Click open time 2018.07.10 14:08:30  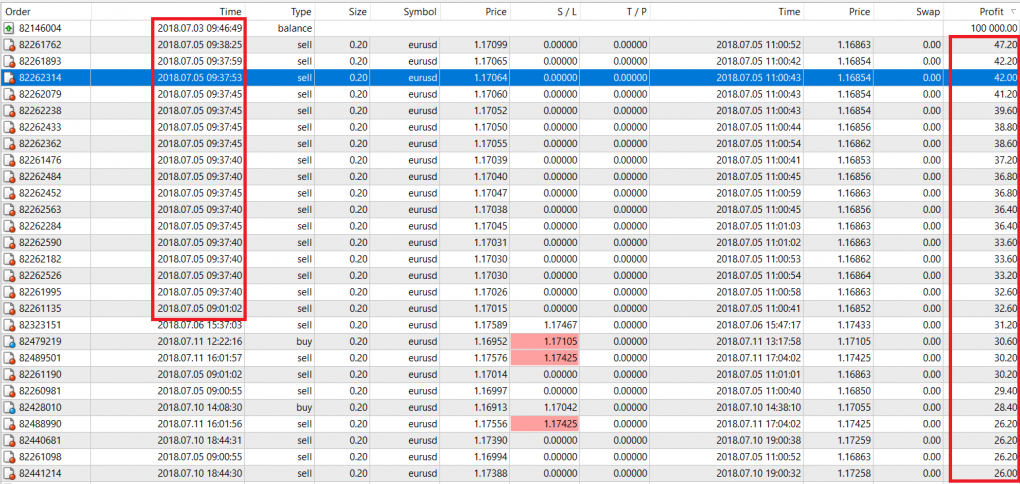coord(200,407)
